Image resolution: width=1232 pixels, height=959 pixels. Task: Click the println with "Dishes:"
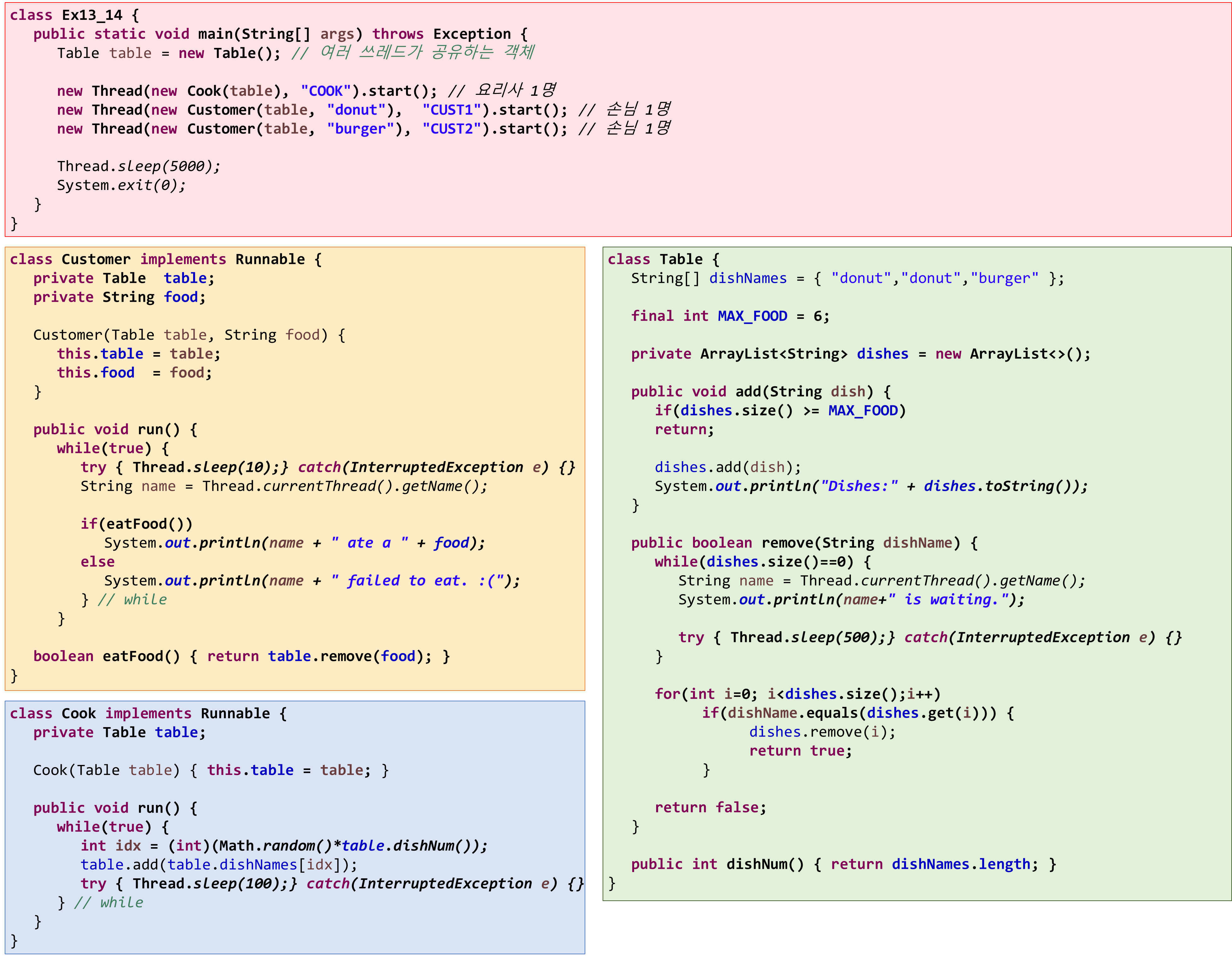coord(872,486)
